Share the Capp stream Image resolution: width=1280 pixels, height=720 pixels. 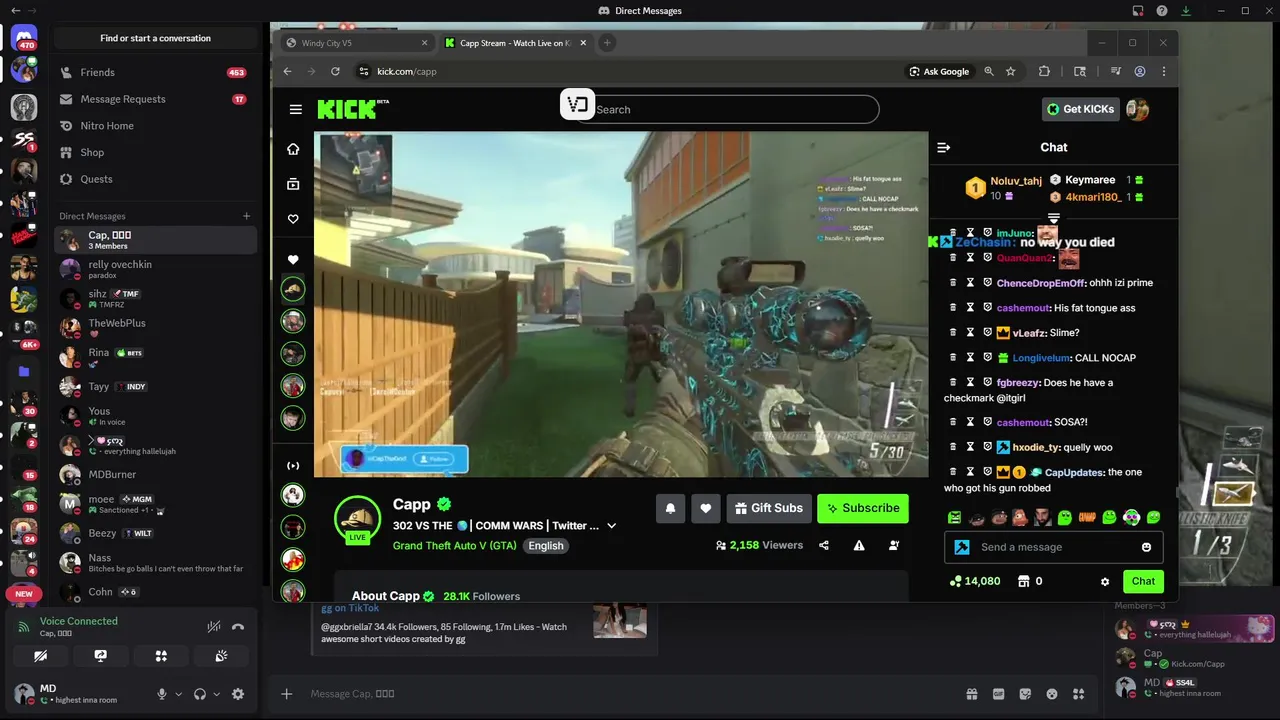[x=824, y=545]
